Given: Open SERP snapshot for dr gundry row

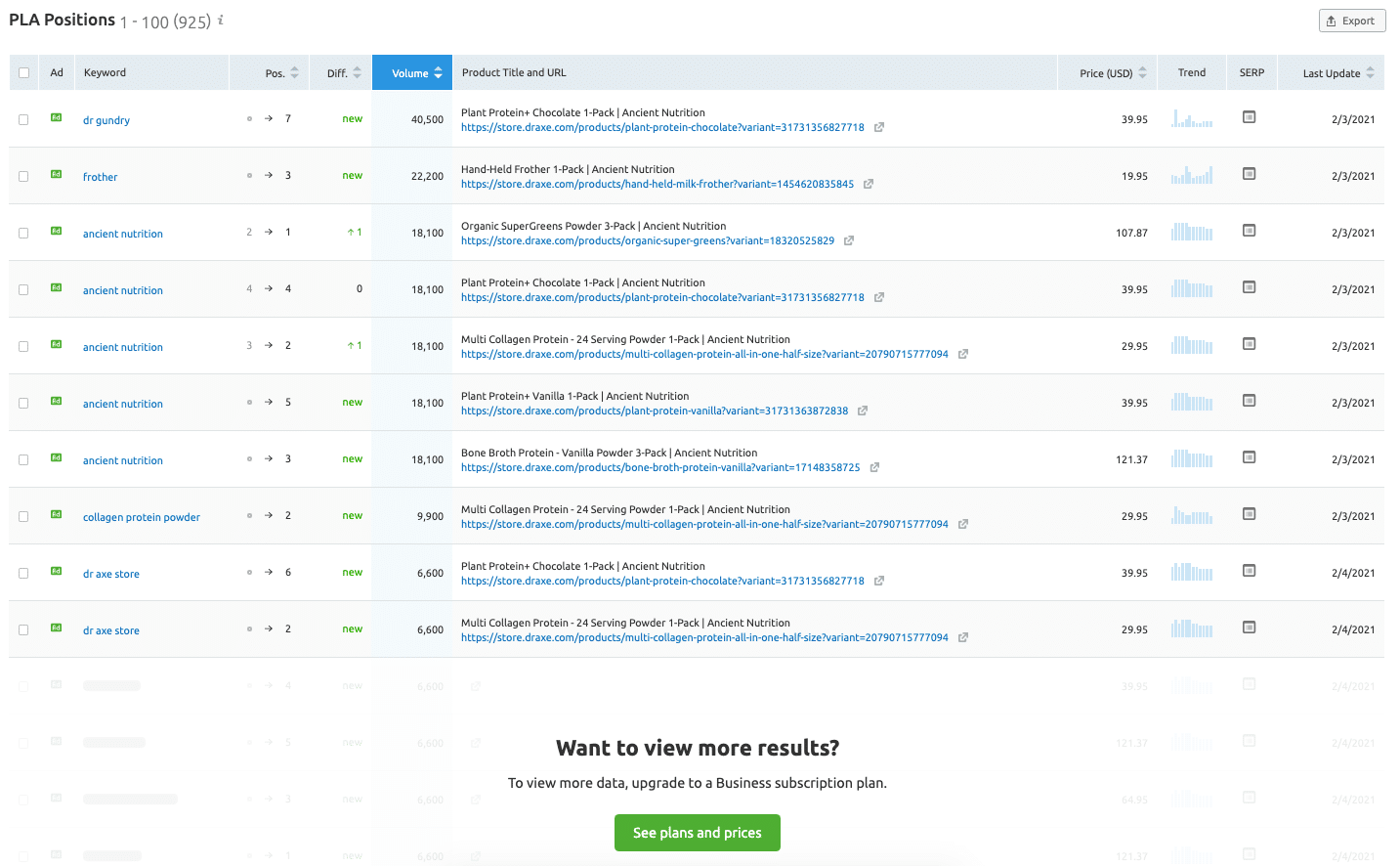Looking at the screenshot, I should (x=1249, y=117).
